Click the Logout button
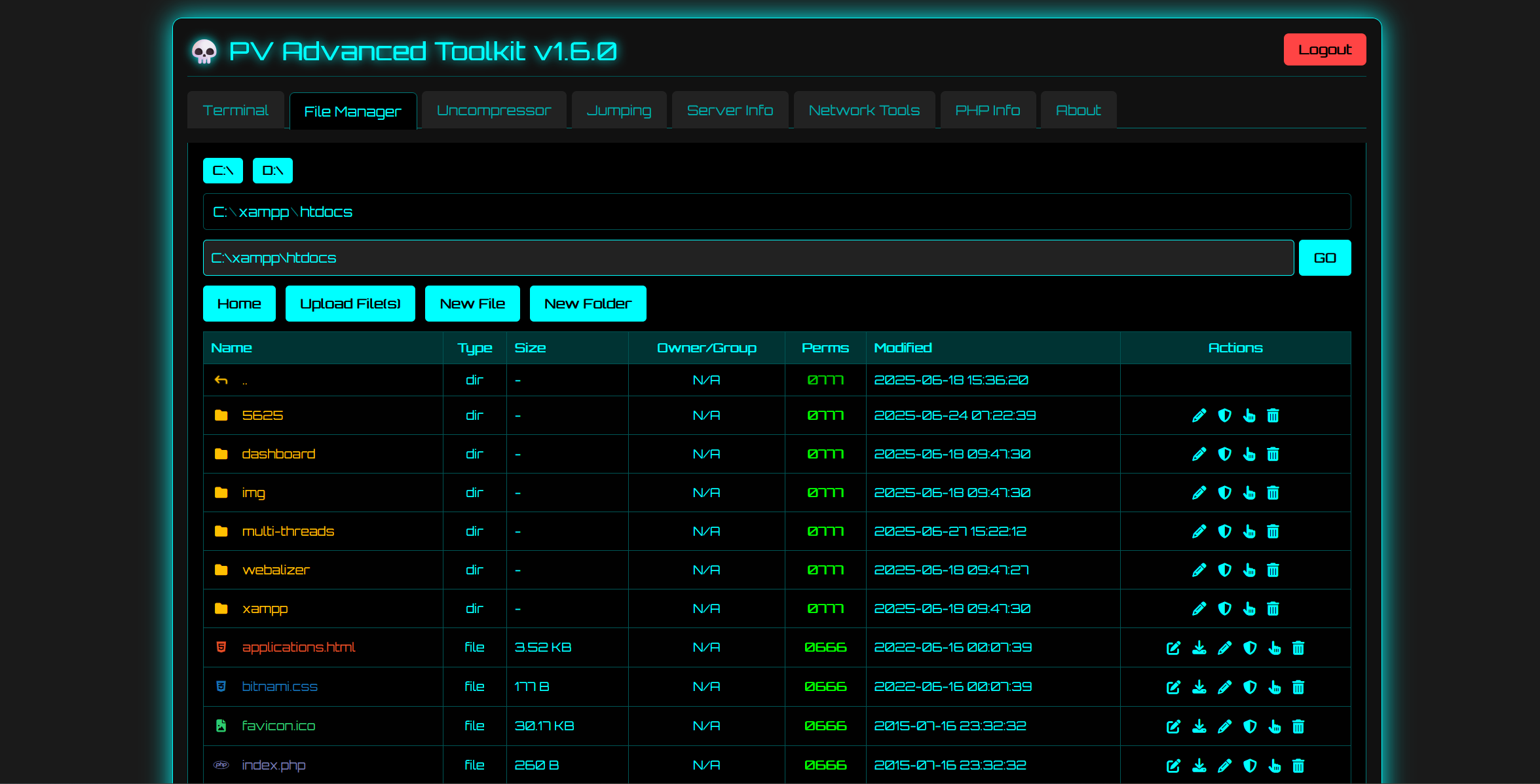Screen dimensions: 1540x784 1324,49
